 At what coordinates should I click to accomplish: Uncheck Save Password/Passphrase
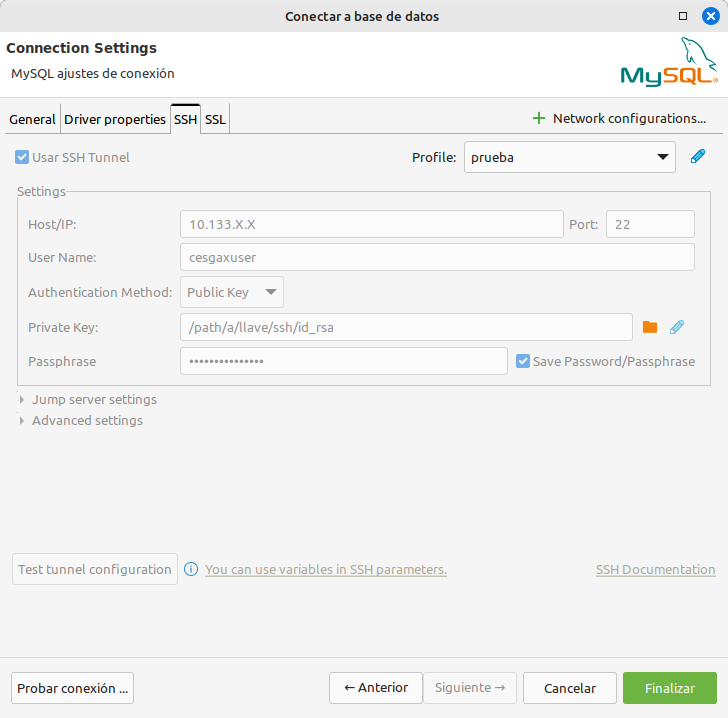523,361
